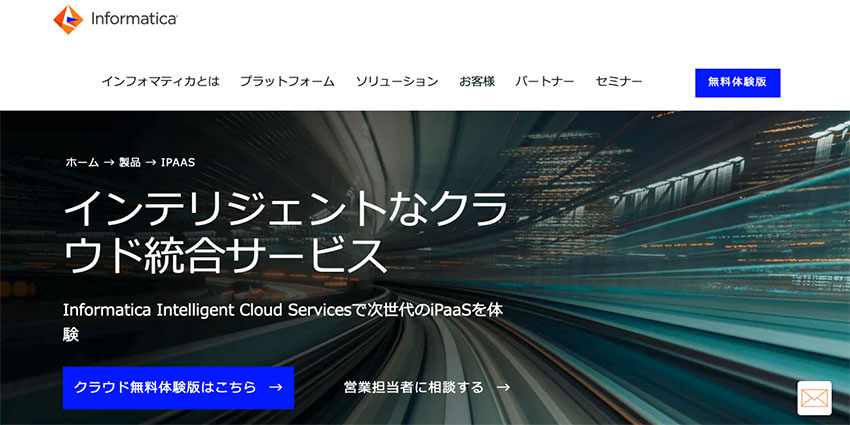Select the お客様 menu item
This screenshot has width=850, height=425.
point(477,82)
